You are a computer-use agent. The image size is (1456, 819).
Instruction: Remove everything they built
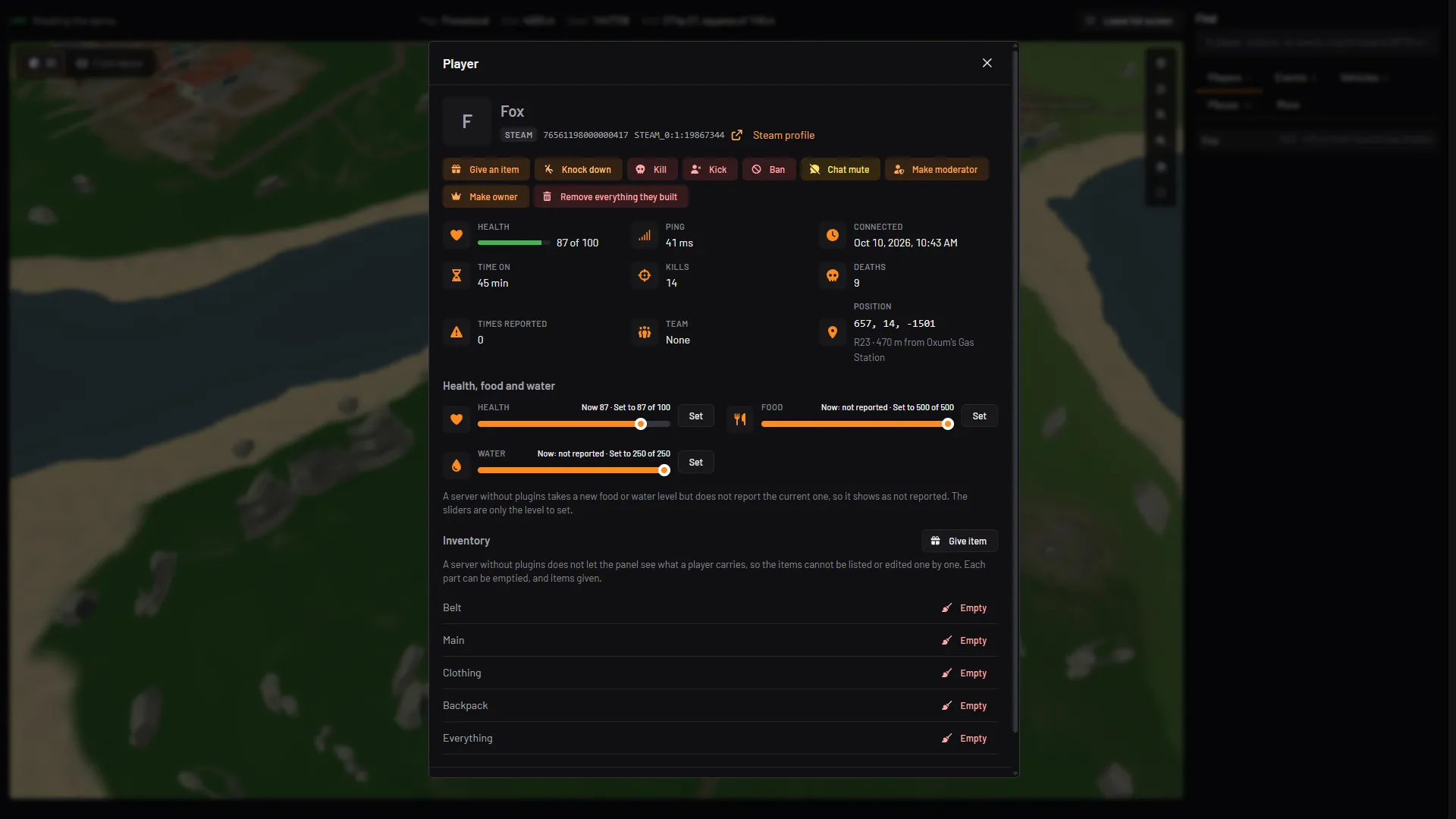pos(610,196)
